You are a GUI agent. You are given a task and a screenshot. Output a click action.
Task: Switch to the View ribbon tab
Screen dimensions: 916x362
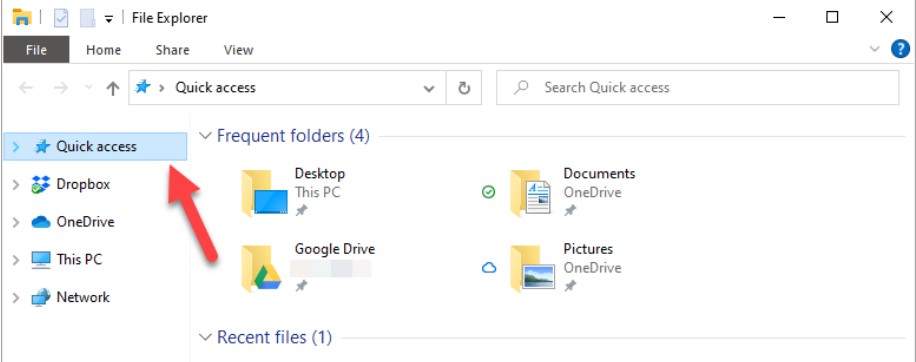coord(238,50)
